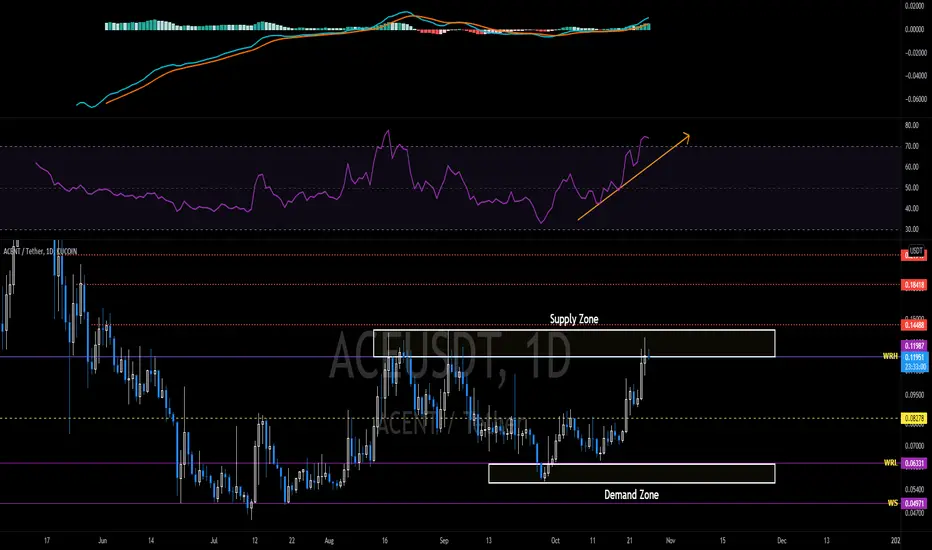Select the purple 0.04971 price tag

(915, 504)
